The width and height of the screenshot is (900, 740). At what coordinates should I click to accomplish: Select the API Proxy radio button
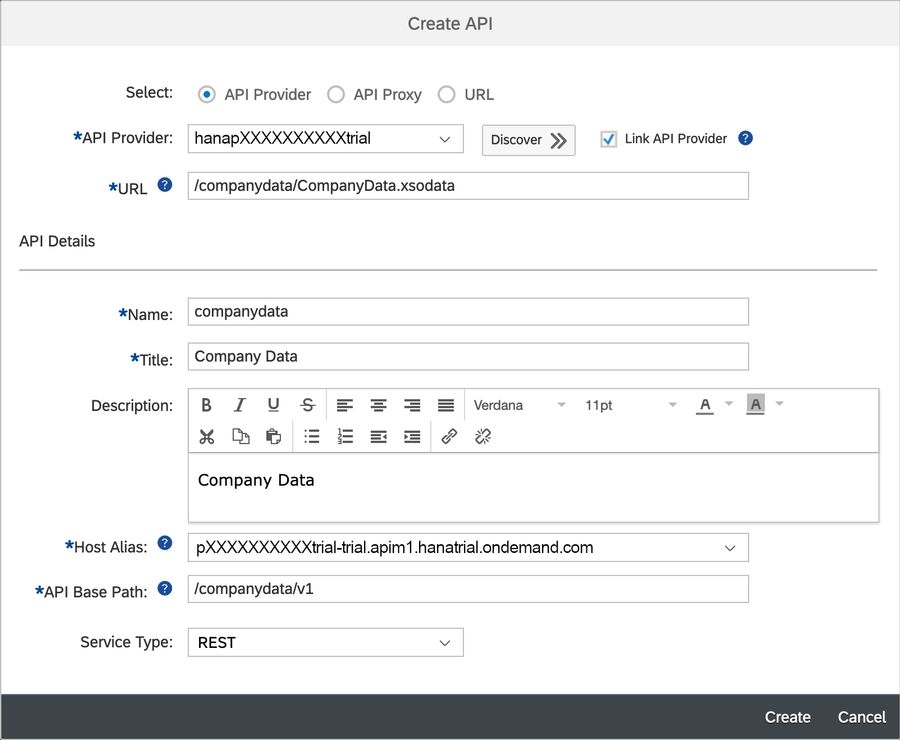coord(336,95)
